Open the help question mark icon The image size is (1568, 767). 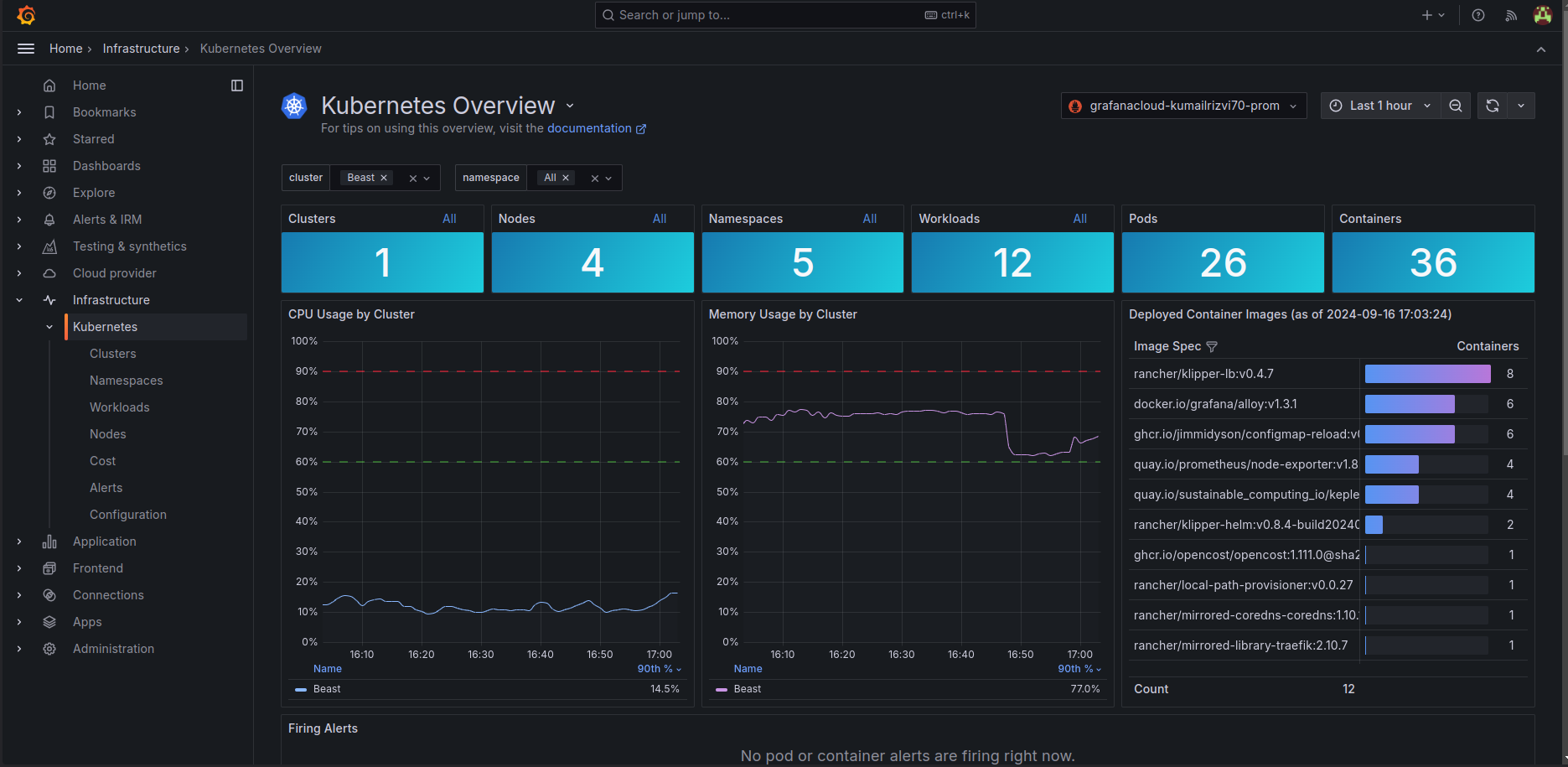[x=1478, y=15]
